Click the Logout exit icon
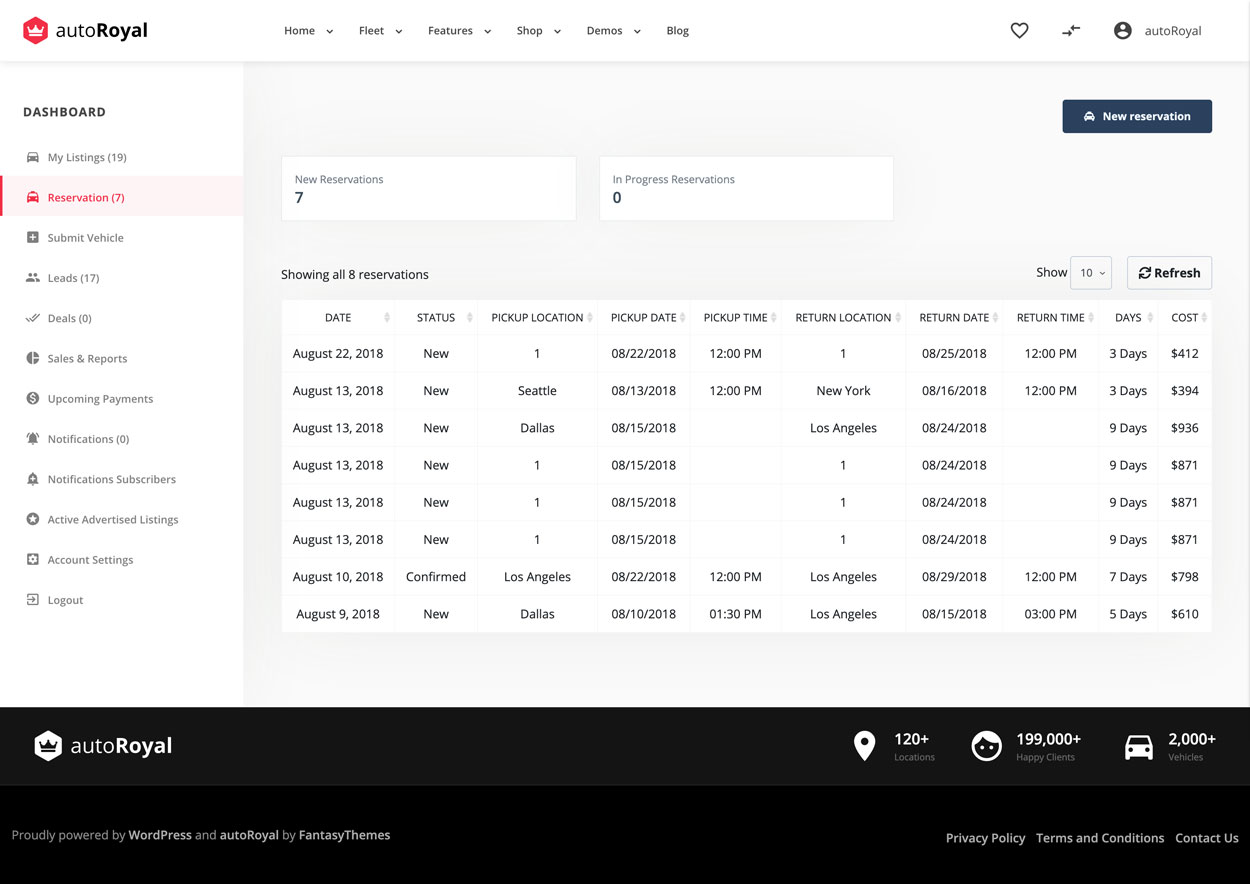 pyautogui.click(x=33, y=599)
